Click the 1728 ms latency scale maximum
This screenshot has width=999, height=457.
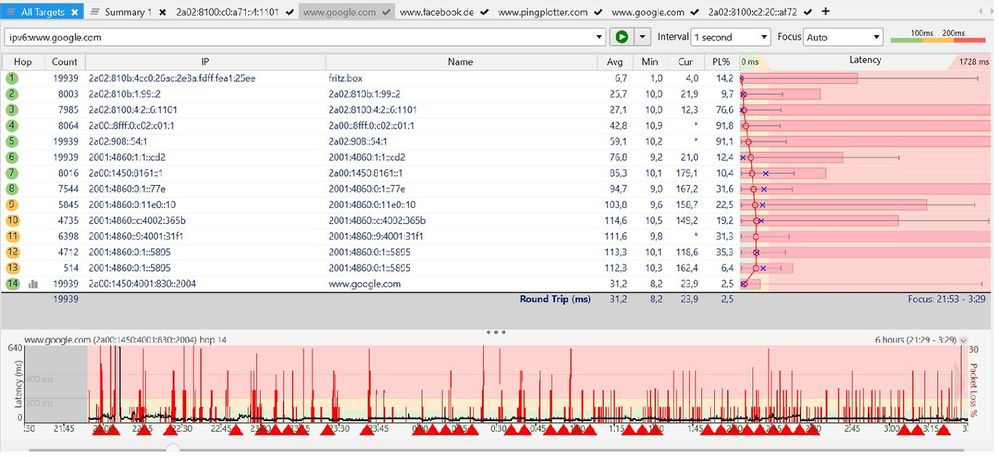(975, 62)
